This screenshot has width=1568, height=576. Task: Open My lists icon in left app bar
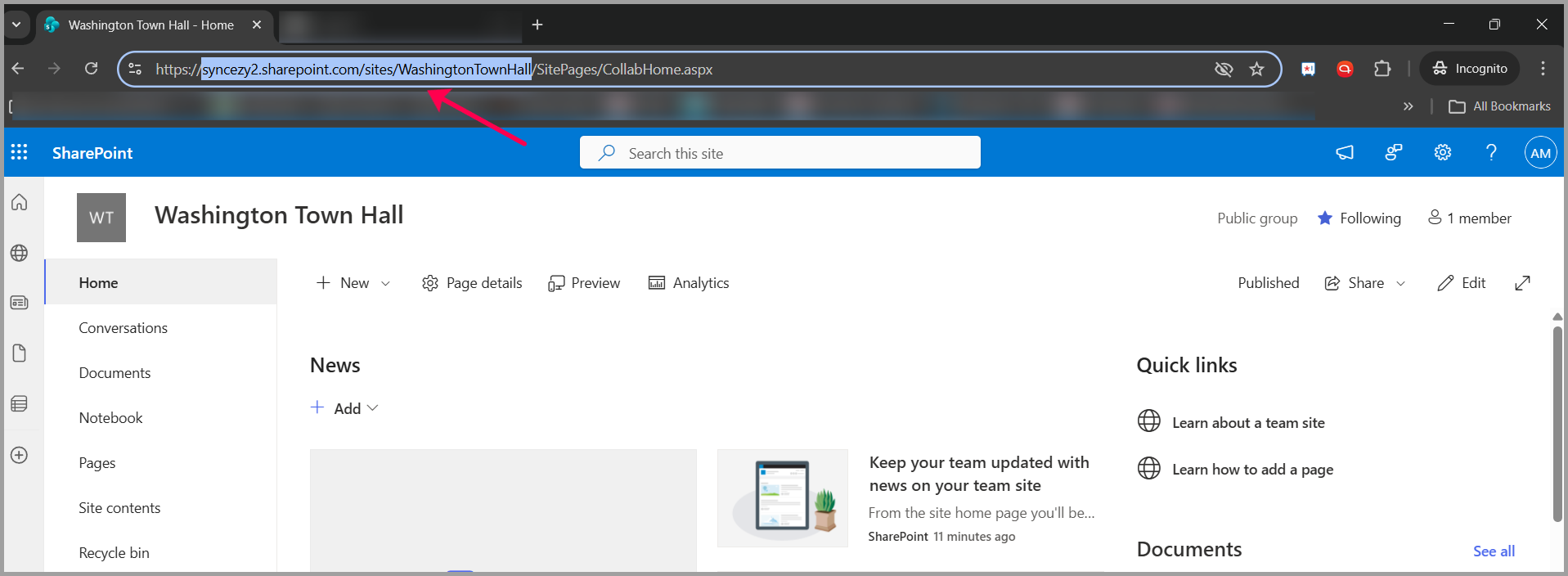tap(20, 403)
